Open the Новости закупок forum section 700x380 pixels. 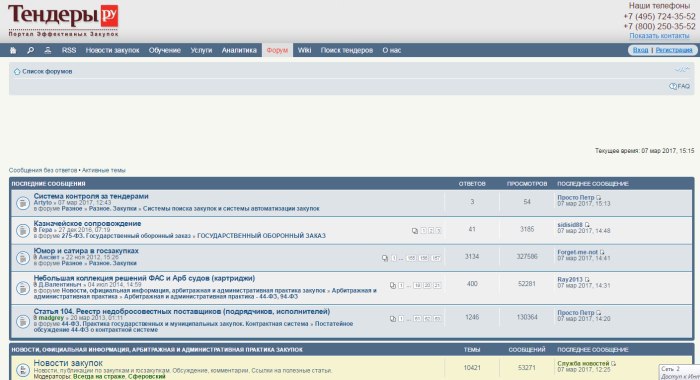[x=68, y=363]
